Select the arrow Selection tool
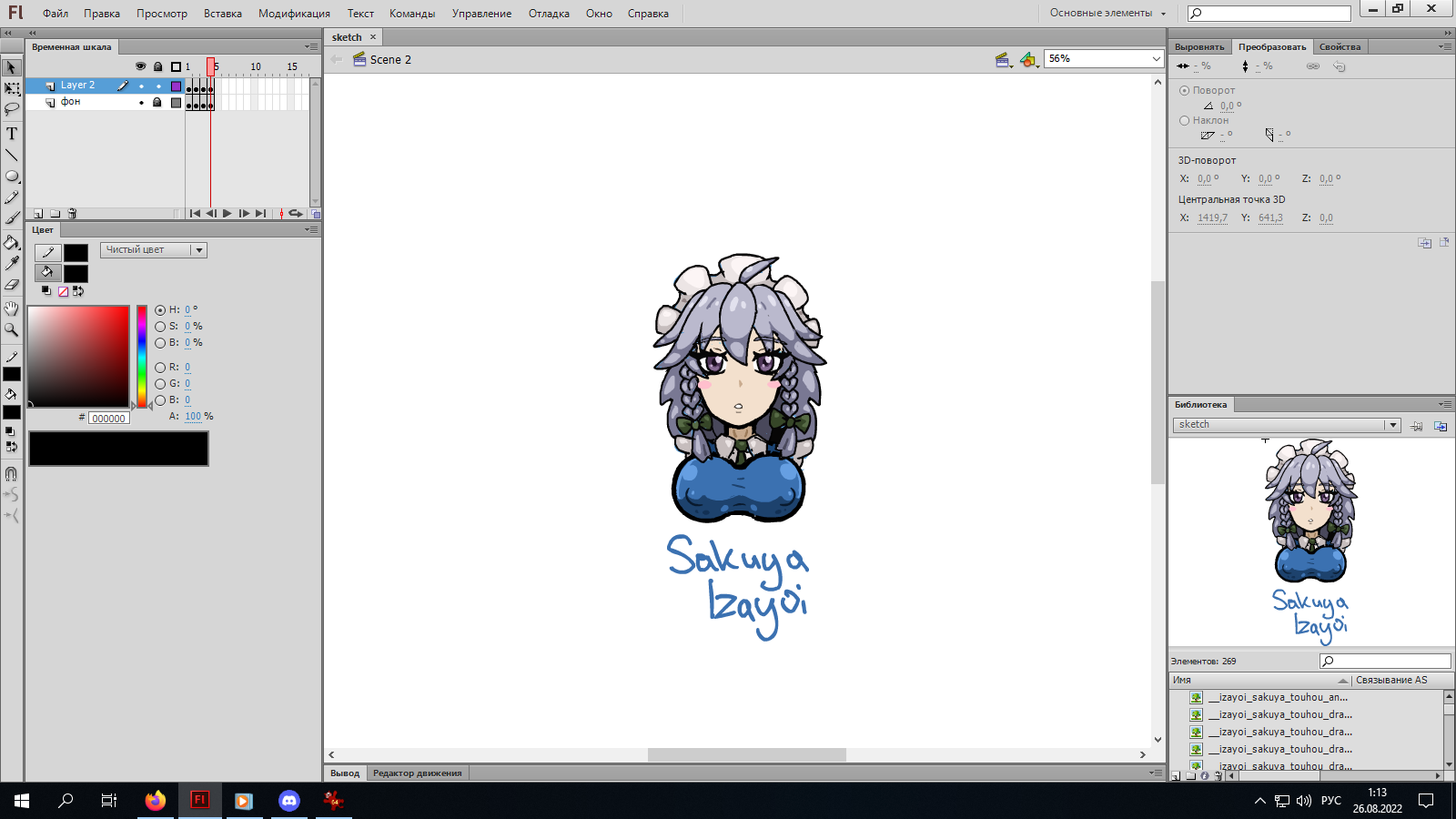The height and width of the screenshot is (819, 1456). [x=12, y=67]
